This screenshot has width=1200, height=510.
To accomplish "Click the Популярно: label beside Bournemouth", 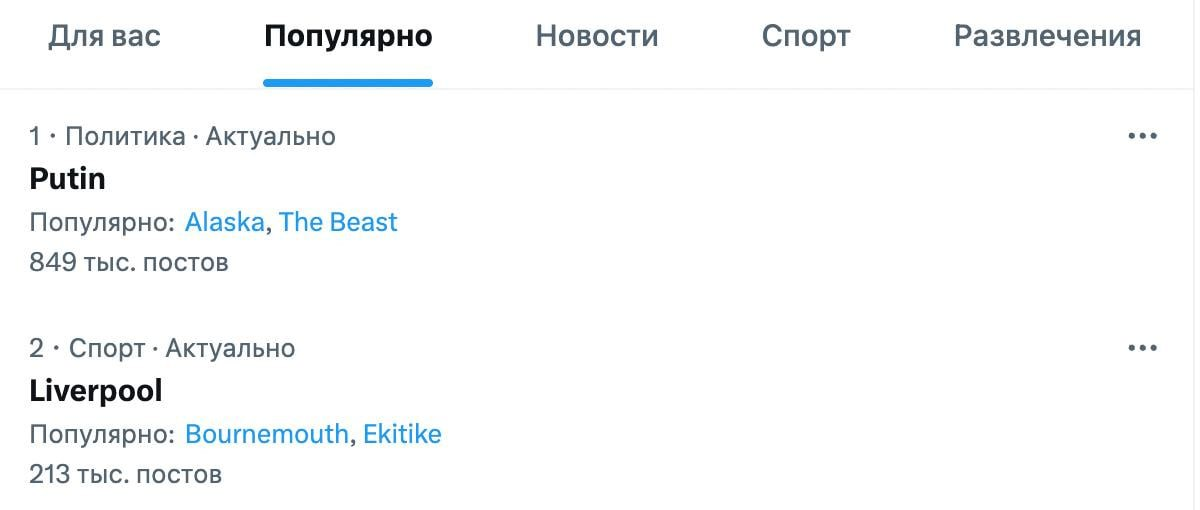I will (102, 434).
